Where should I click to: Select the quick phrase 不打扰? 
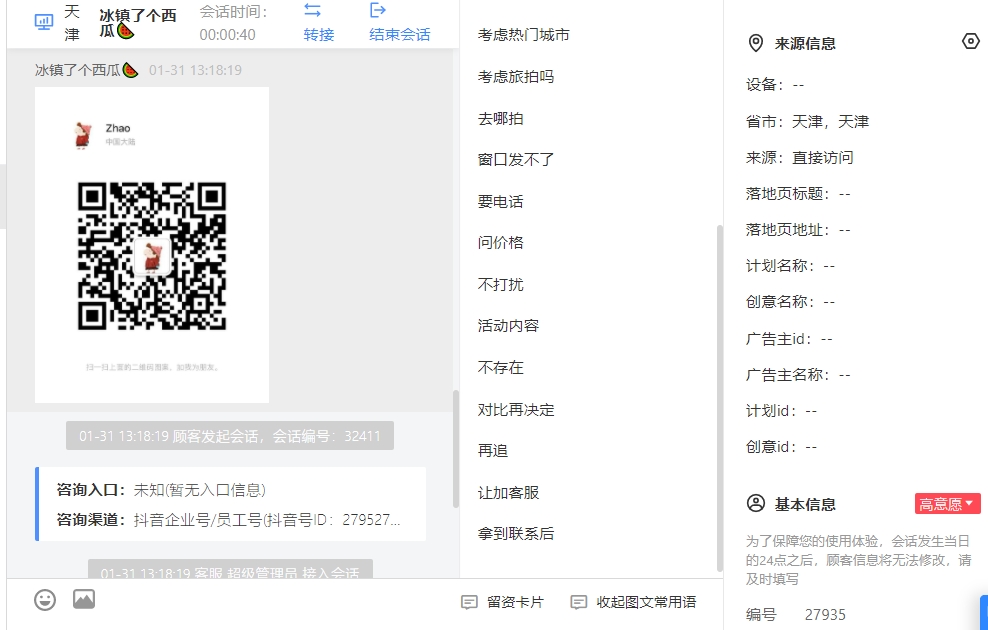500,285
